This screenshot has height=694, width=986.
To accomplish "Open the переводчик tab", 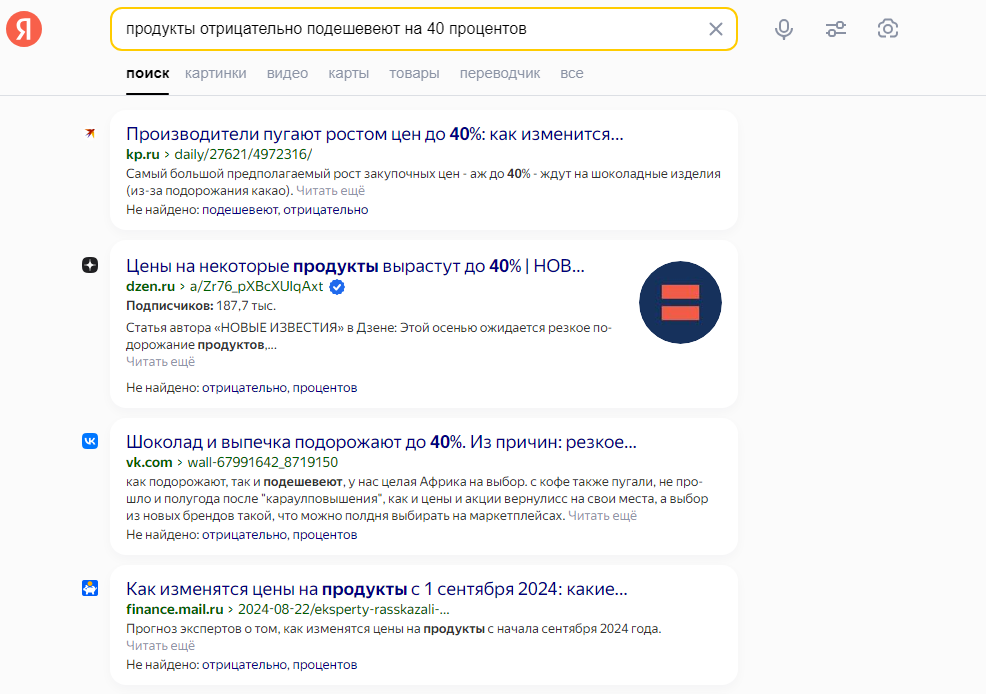I will point(500,74).
